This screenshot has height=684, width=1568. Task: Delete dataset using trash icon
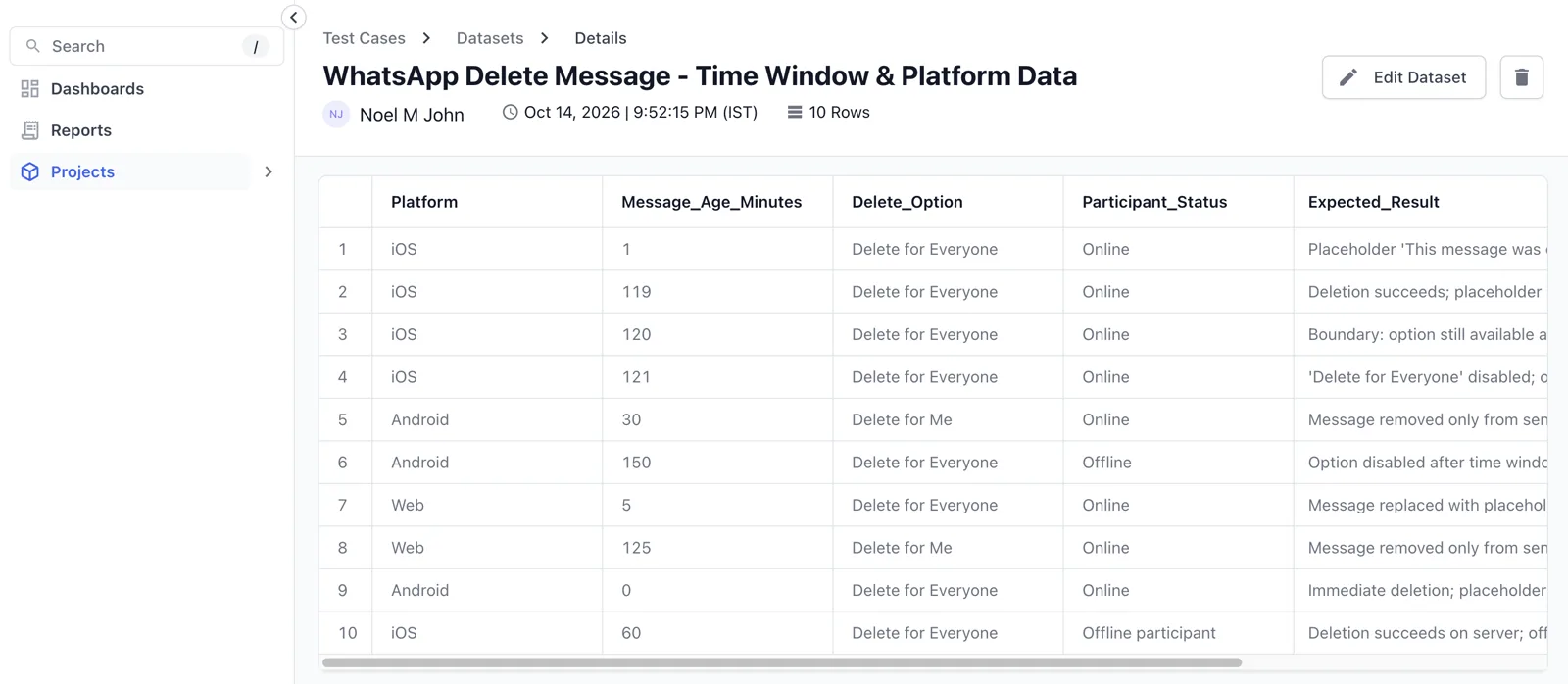click(1522, 77)
